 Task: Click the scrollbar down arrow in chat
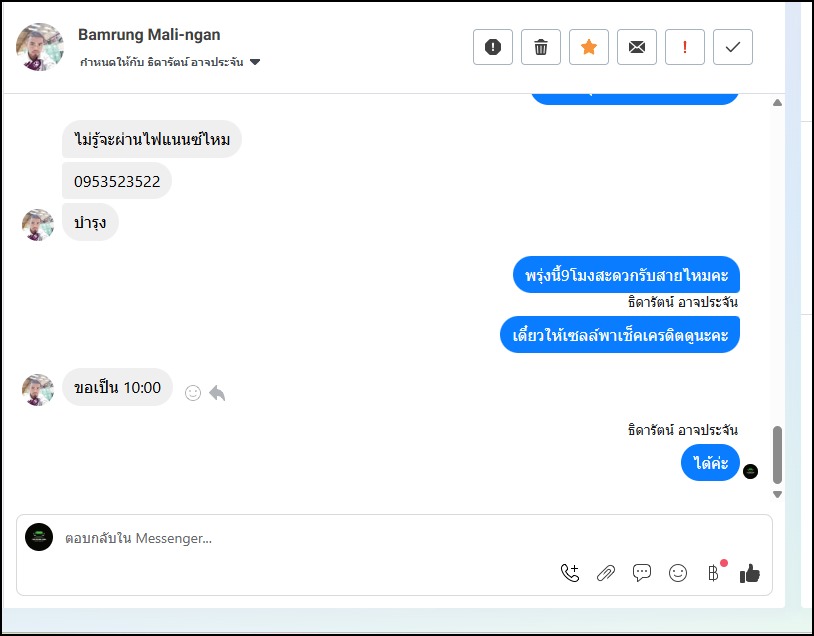tap(777, 494)
